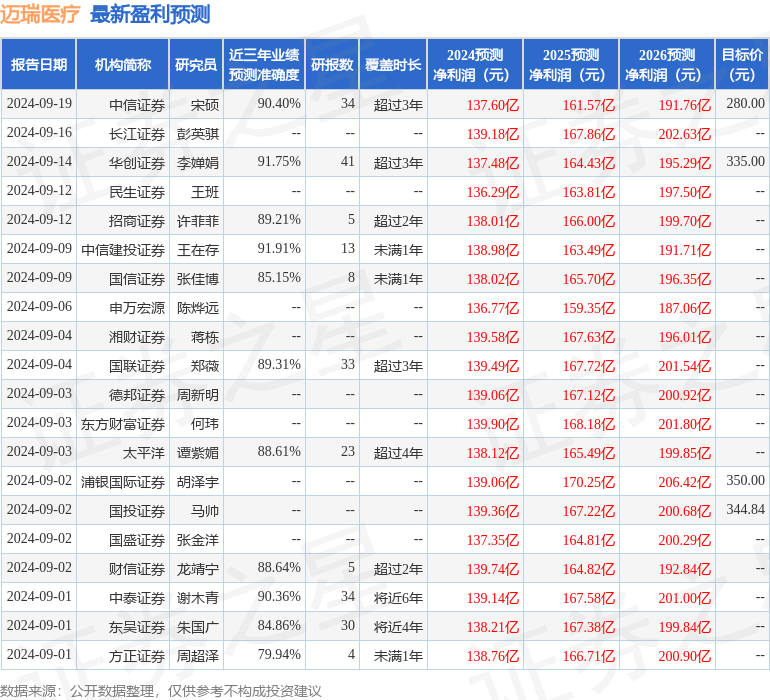Screen dimensions: 770x700
Task: Click researcher 宋硕
Action: click(205, 105)
